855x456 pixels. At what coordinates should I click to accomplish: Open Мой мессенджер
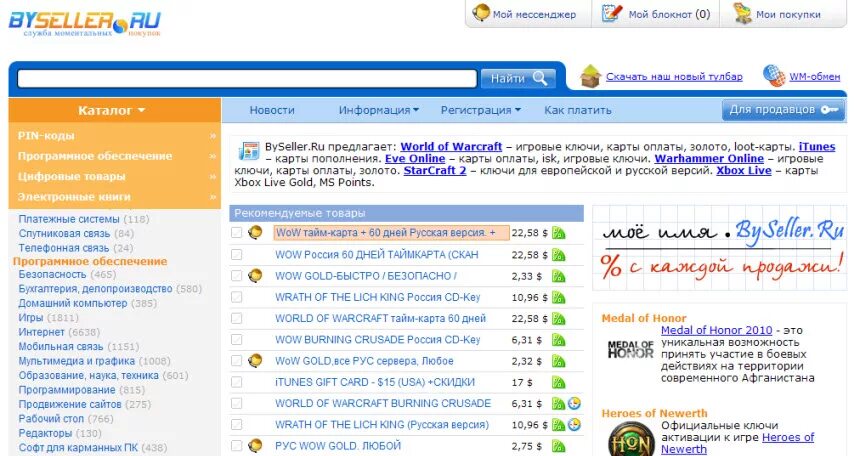point(534,15)
